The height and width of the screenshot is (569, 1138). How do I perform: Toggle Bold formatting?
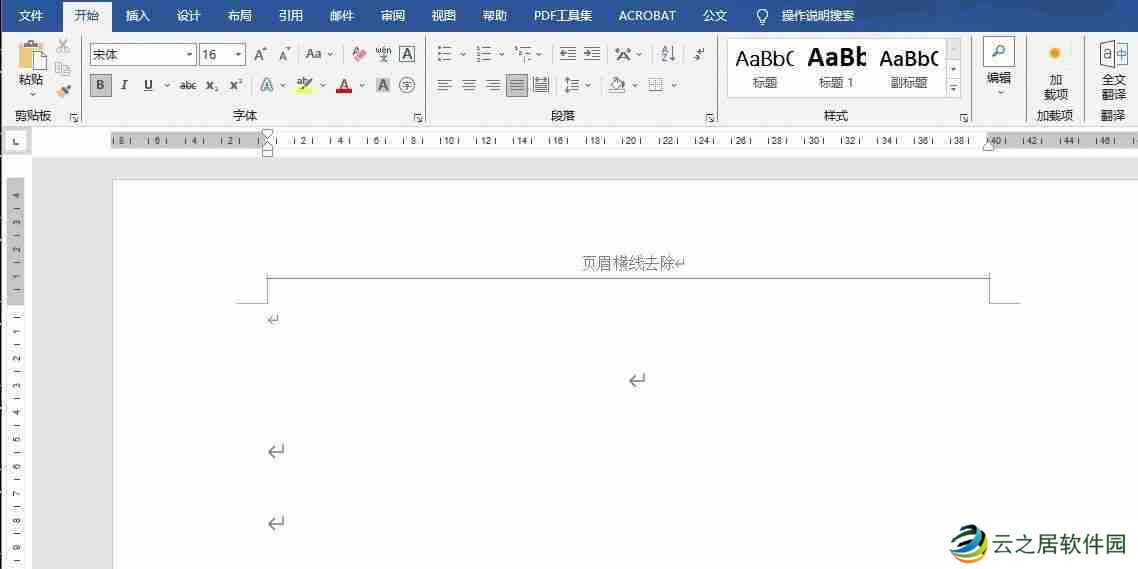[x=100, y=86]
